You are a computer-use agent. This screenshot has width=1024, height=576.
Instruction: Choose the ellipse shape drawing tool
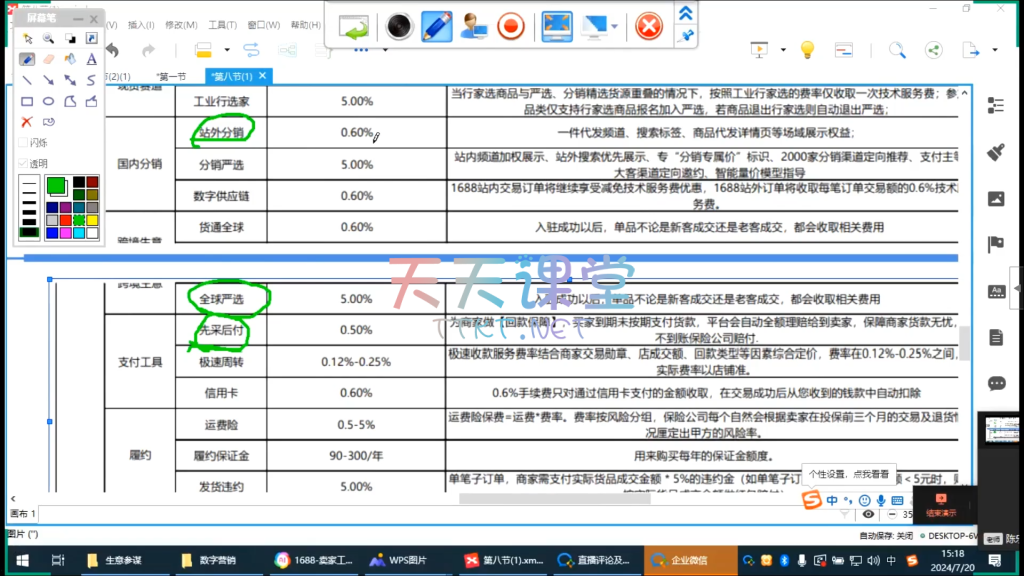[48, 101]
